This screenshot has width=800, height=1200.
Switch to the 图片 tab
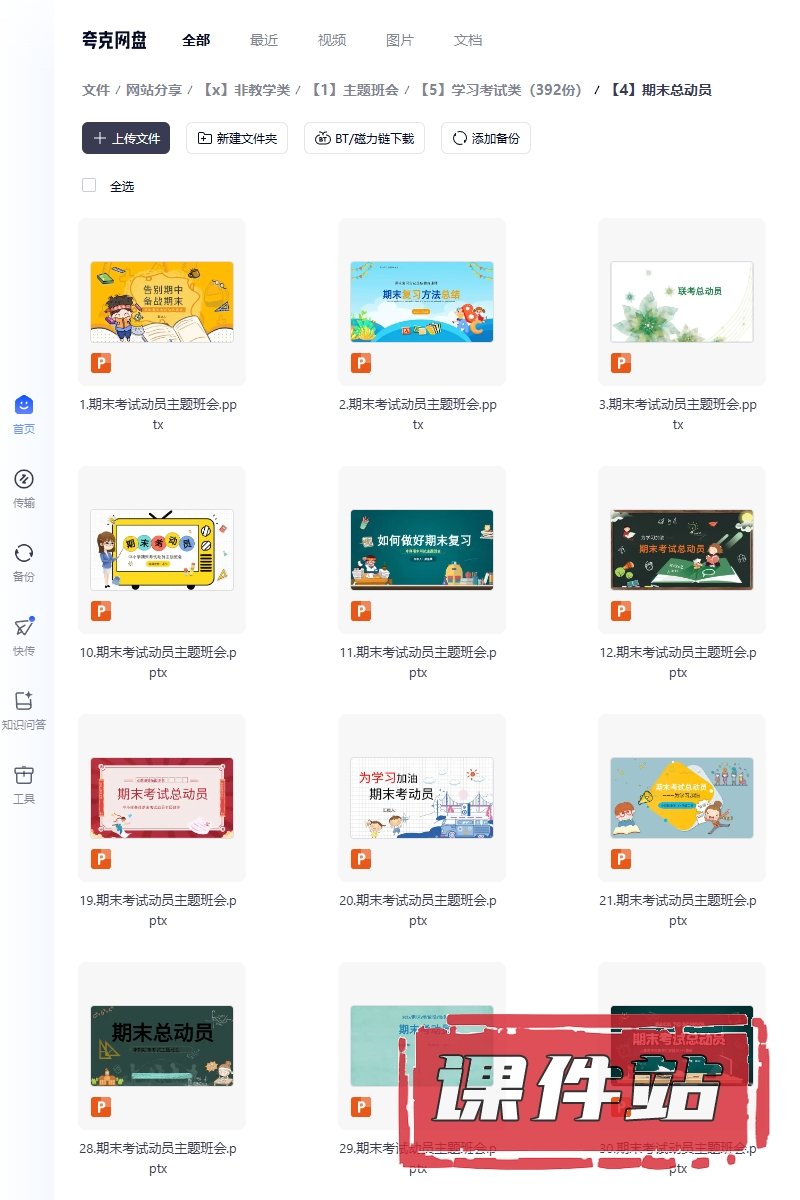(400, 40)
